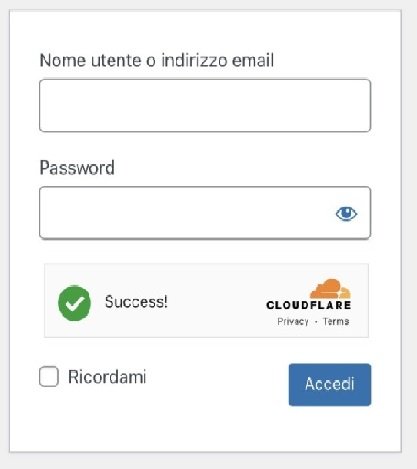Toggle password visibility using the blue eye
Viewport: 417px width, 469px height.
[x=346, y=213]
